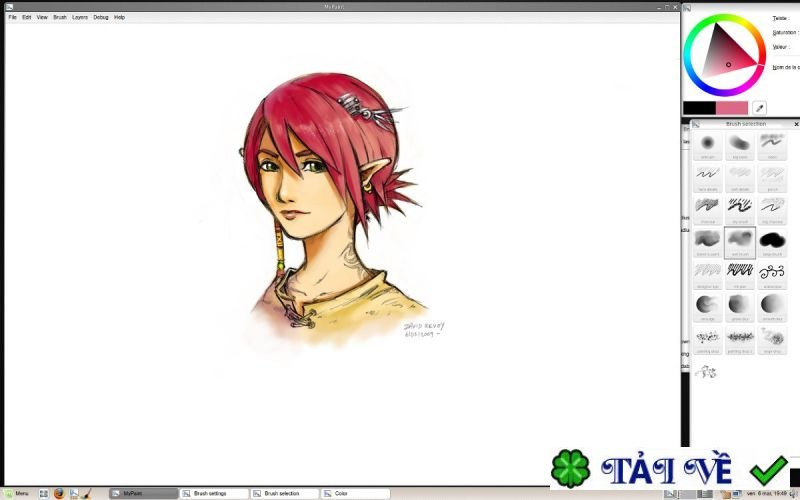800x500 pixels.
Task: Choose the currently highlighted wet brush
Action: coord(740,242)
